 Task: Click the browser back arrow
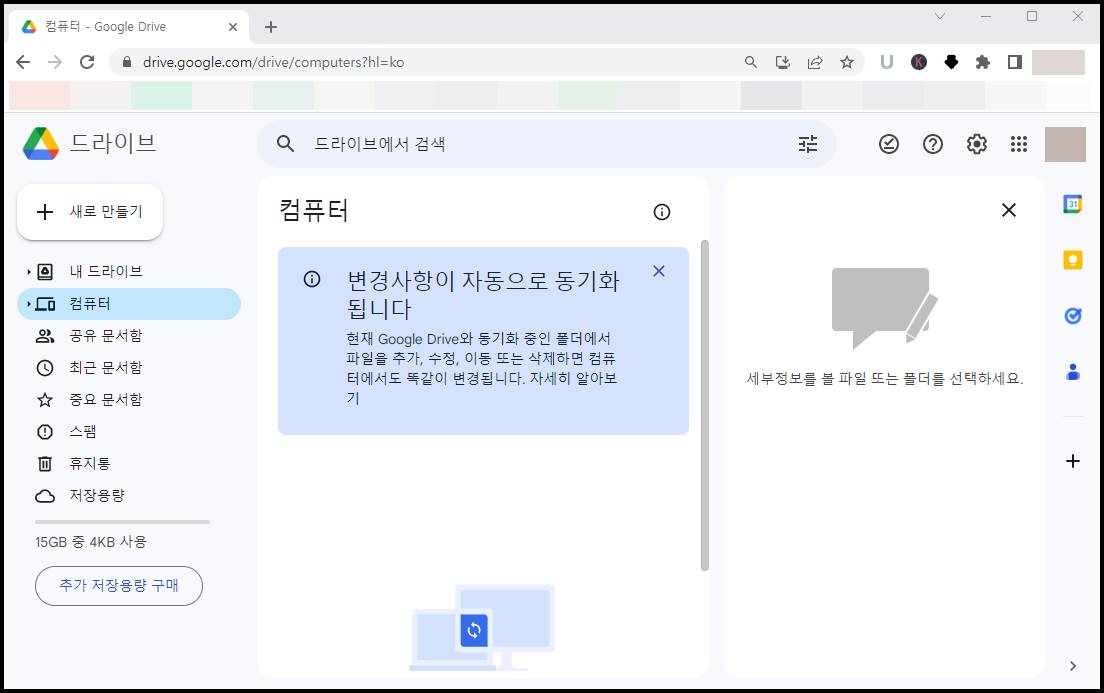(23, 62)
